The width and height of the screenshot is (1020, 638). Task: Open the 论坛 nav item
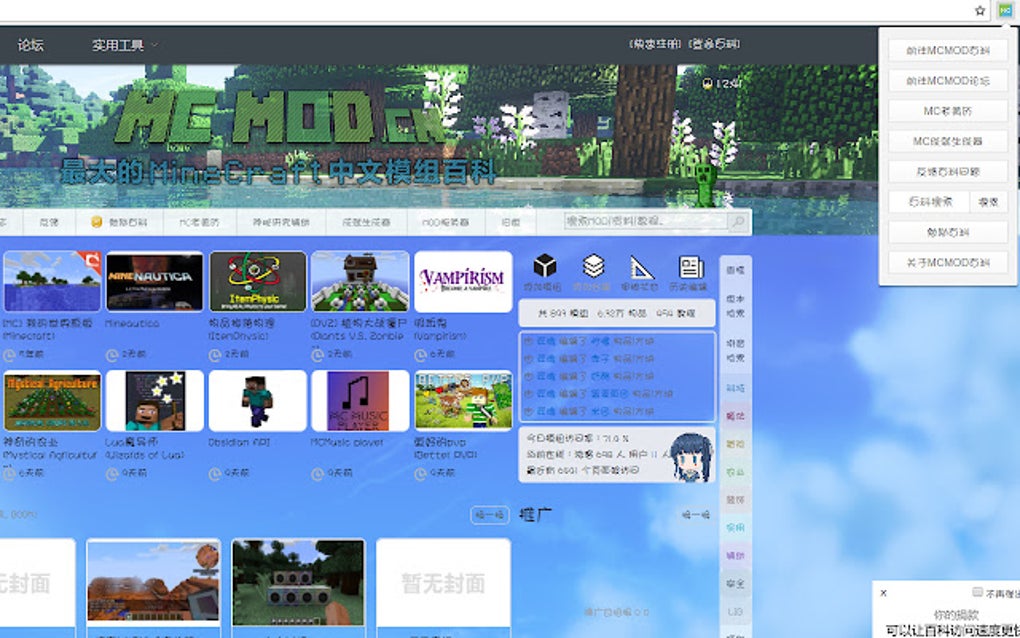point(31,45)
